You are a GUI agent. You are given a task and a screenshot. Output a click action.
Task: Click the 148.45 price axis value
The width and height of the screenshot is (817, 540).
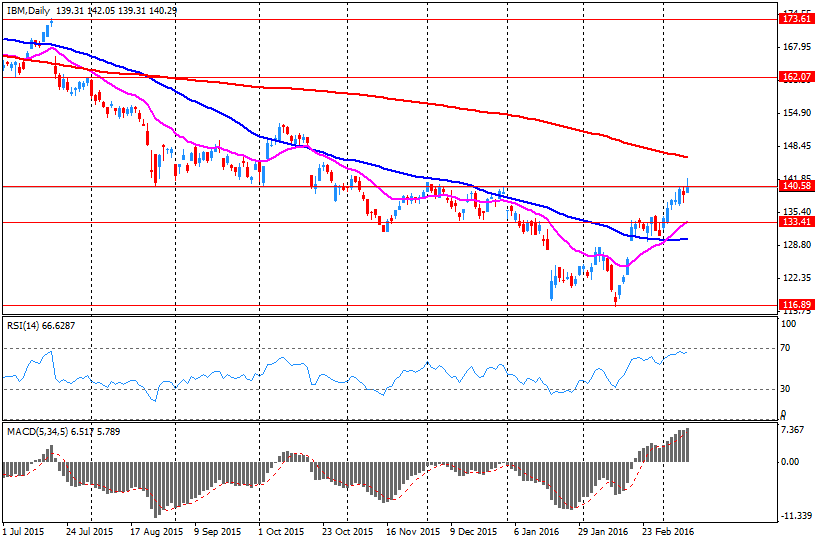(x=797, y=146)
